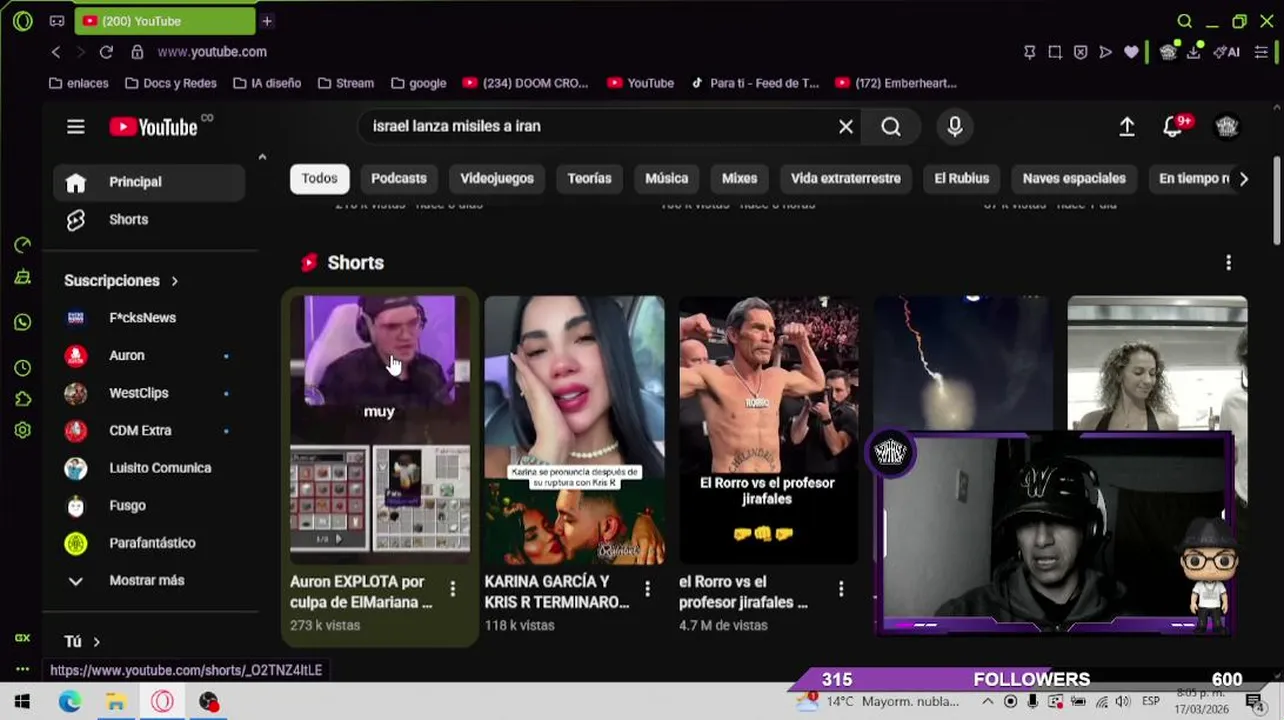Screen dimensions: 1284x720
Task: Open options for KARINA GARCÍA short
Action: [x=647, y=589]
